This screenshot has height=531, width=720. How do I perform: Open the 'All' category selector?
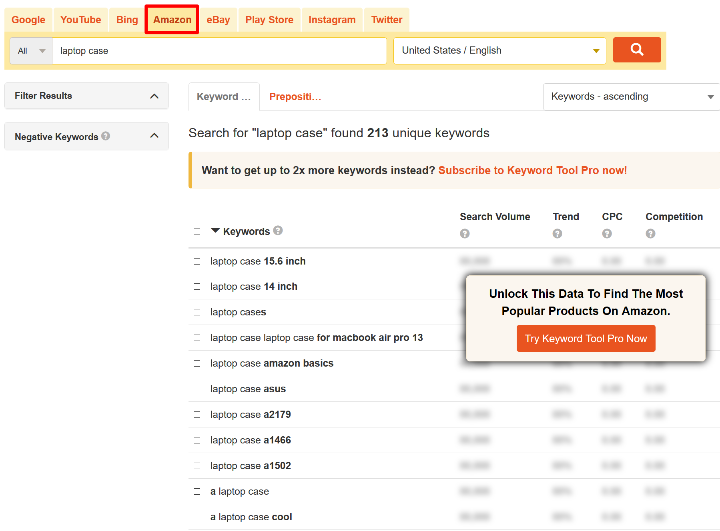(31, 50)
